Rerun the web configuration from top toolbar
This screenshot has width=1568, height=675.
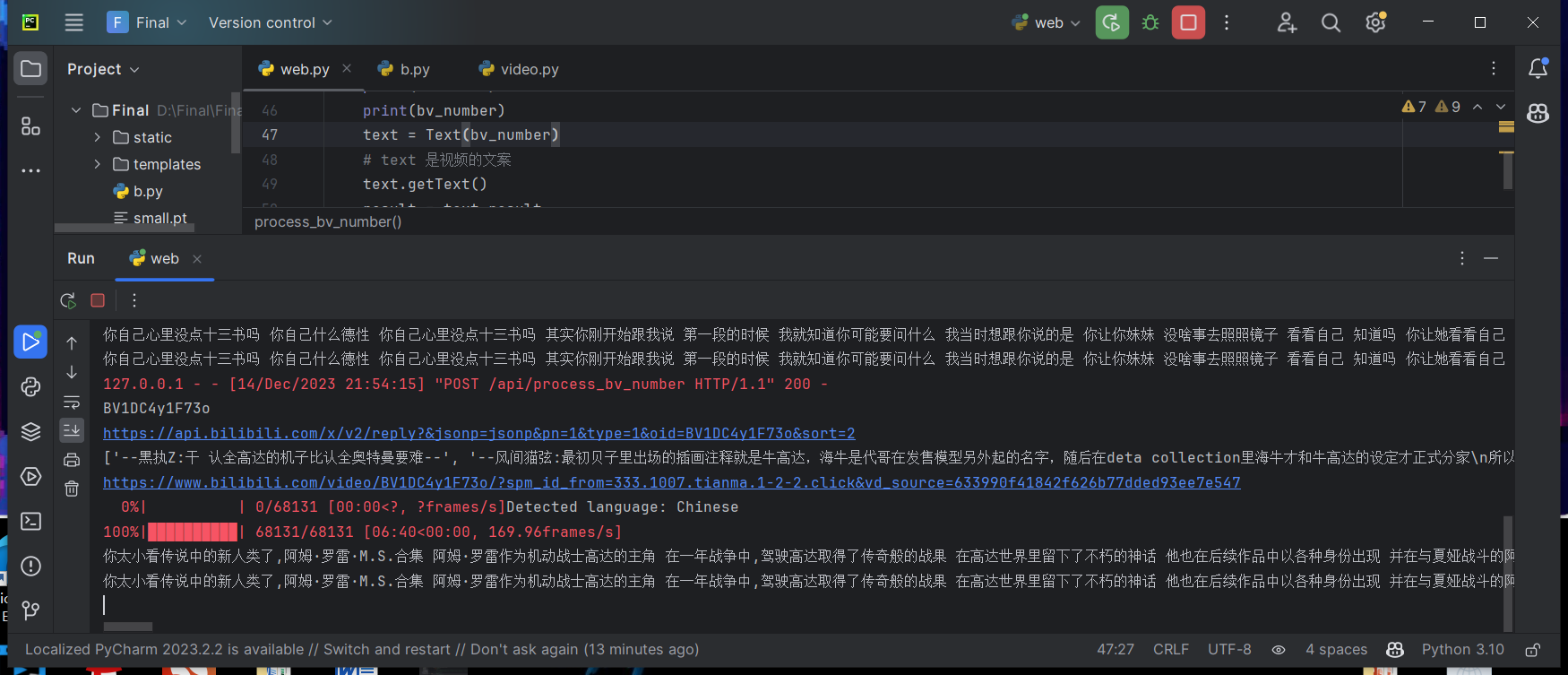tap(1112, 22)
